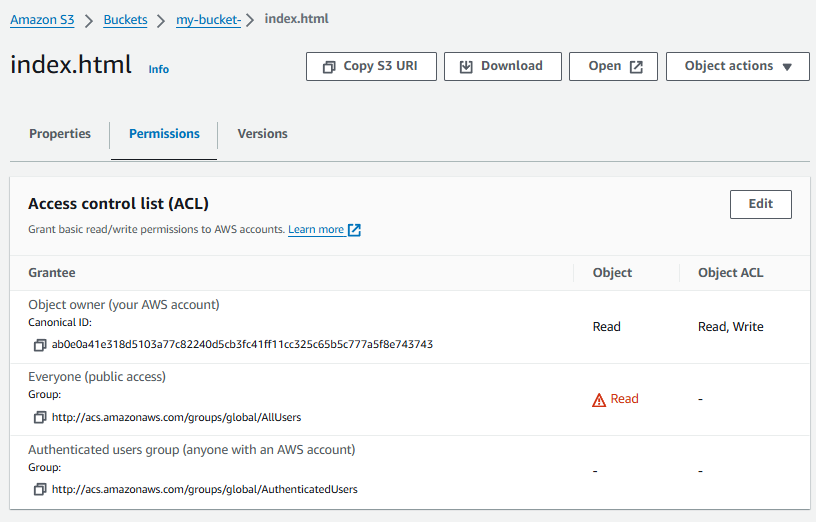Click the Authenticated users group grantee label
Image resolution: width=816 pixels, height=522 pixels.
coord(192,450)
